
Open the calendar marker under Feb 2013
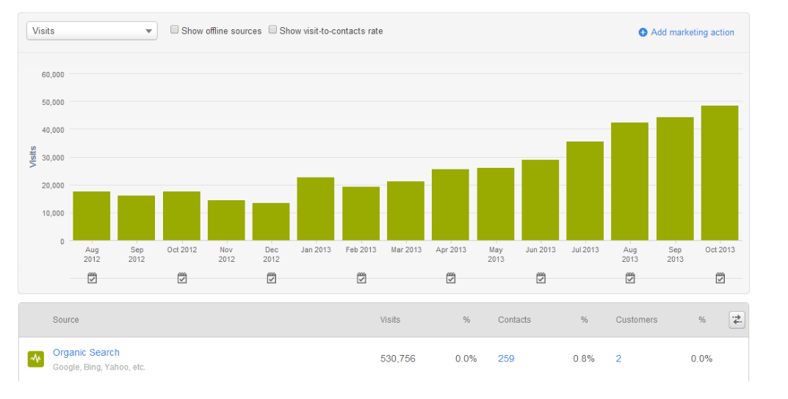361,278
